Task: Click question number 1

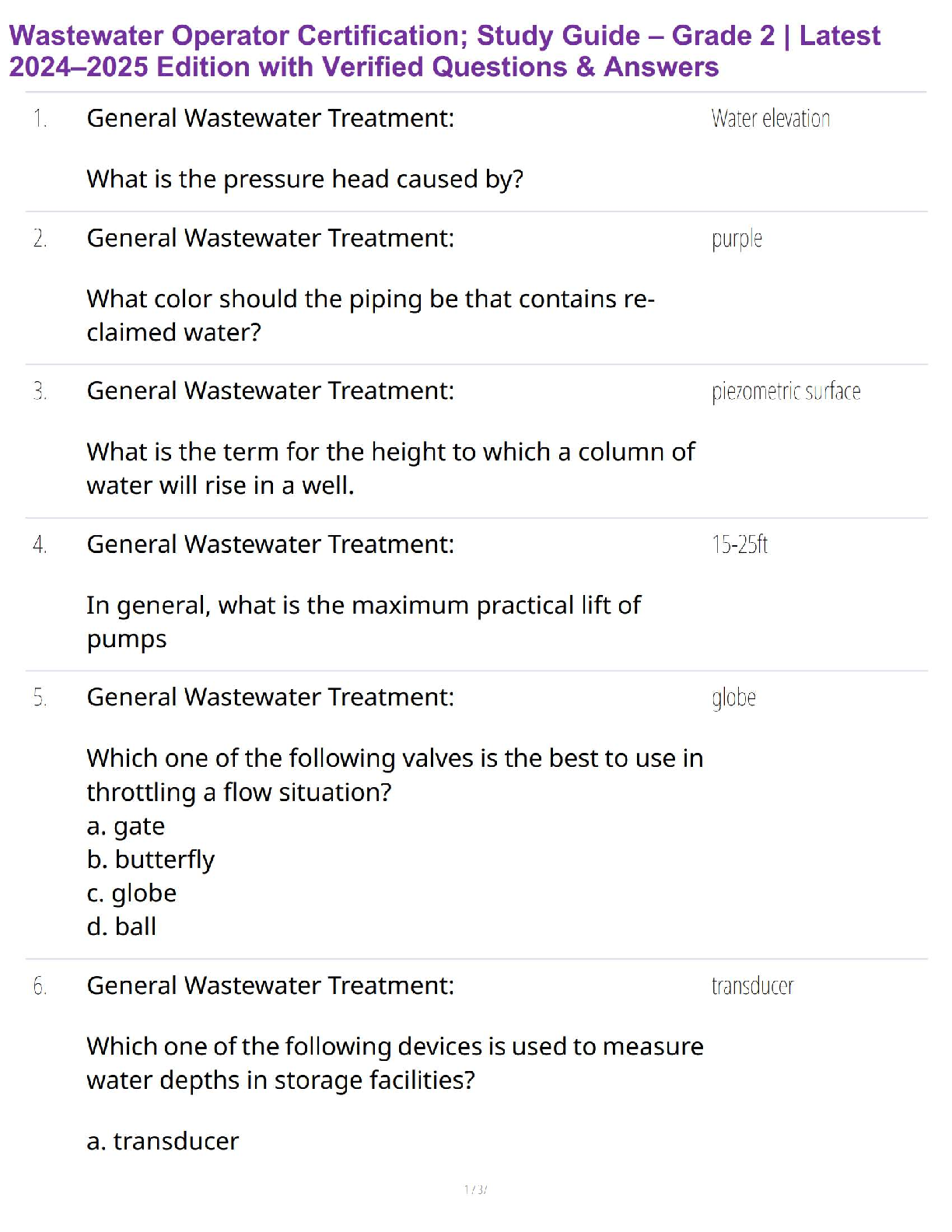Action: (40, 119)
